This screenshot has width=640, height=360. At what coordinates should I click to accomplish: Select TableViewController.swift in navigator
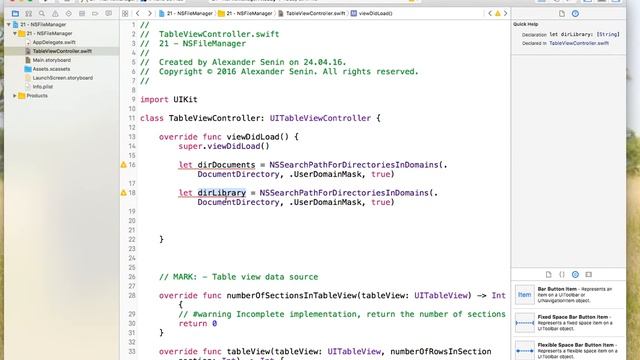coord(62,51)
